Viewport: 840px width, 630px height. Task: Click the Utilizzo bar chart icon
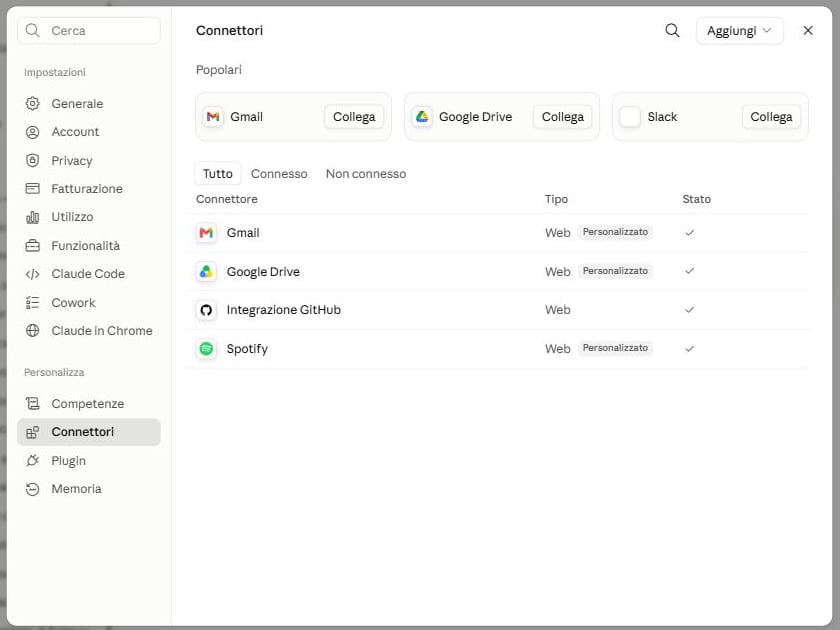[x=33, y=217]
